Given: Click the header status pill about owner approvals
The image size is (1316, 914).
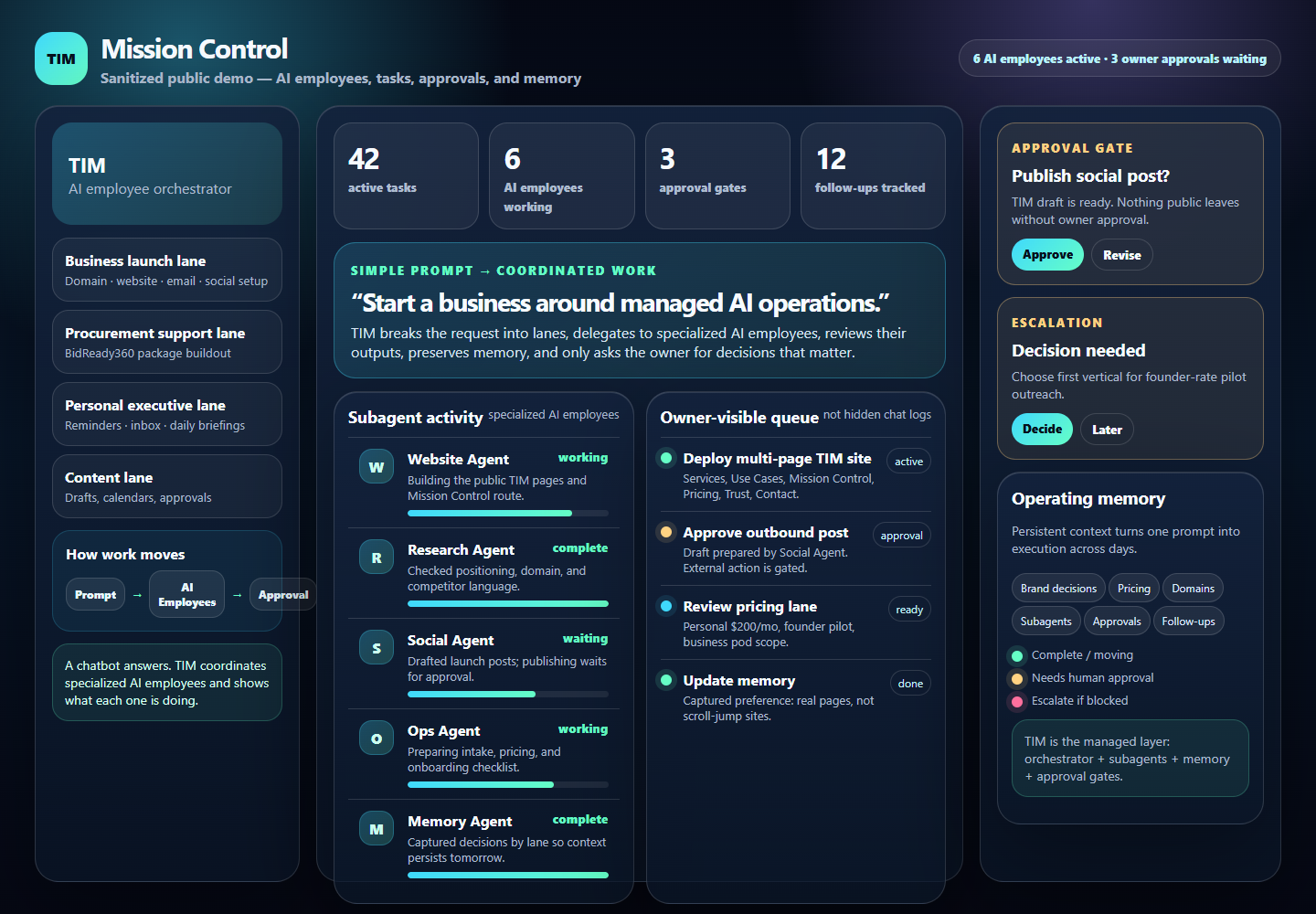Looking at the screenshot, I should 1120,58.
